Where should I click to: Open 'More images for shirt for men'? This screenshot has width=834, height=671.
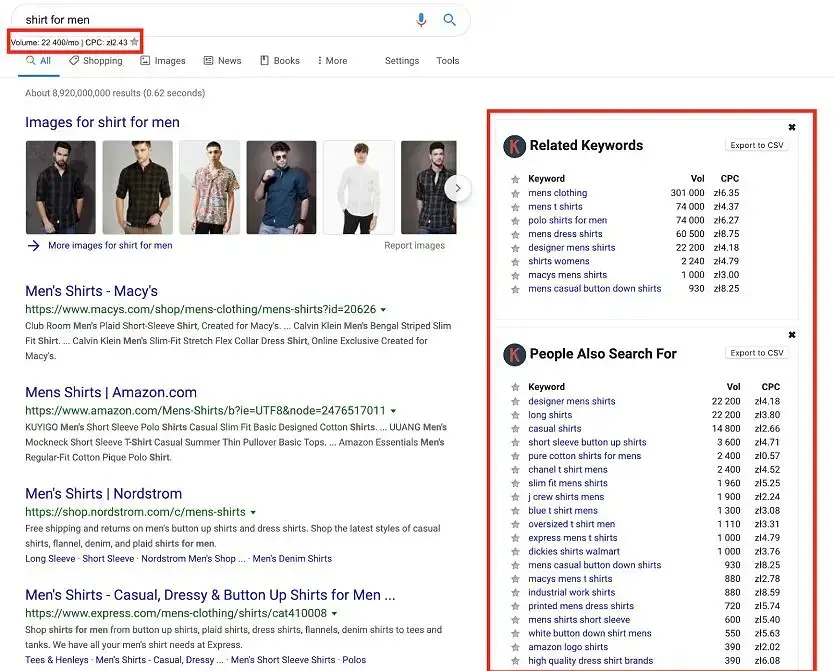(109, 245)
